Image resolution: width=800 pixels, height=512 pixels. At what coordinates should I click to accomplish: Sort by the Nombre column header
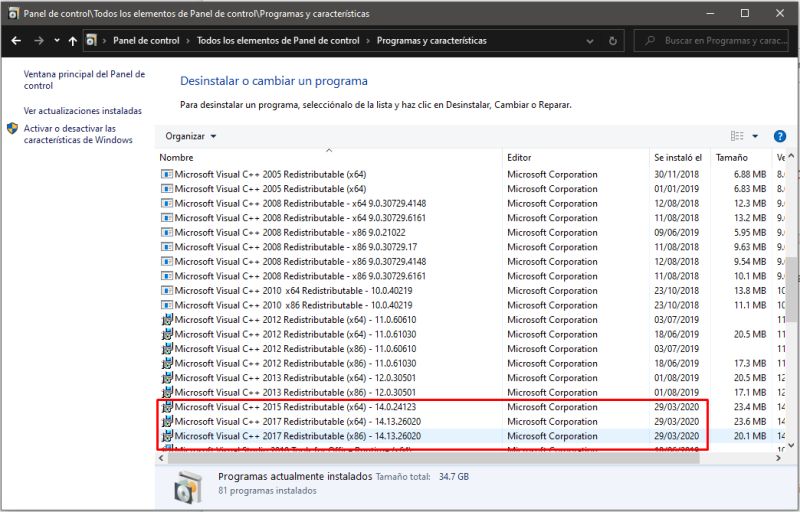[x=329, y=158]
